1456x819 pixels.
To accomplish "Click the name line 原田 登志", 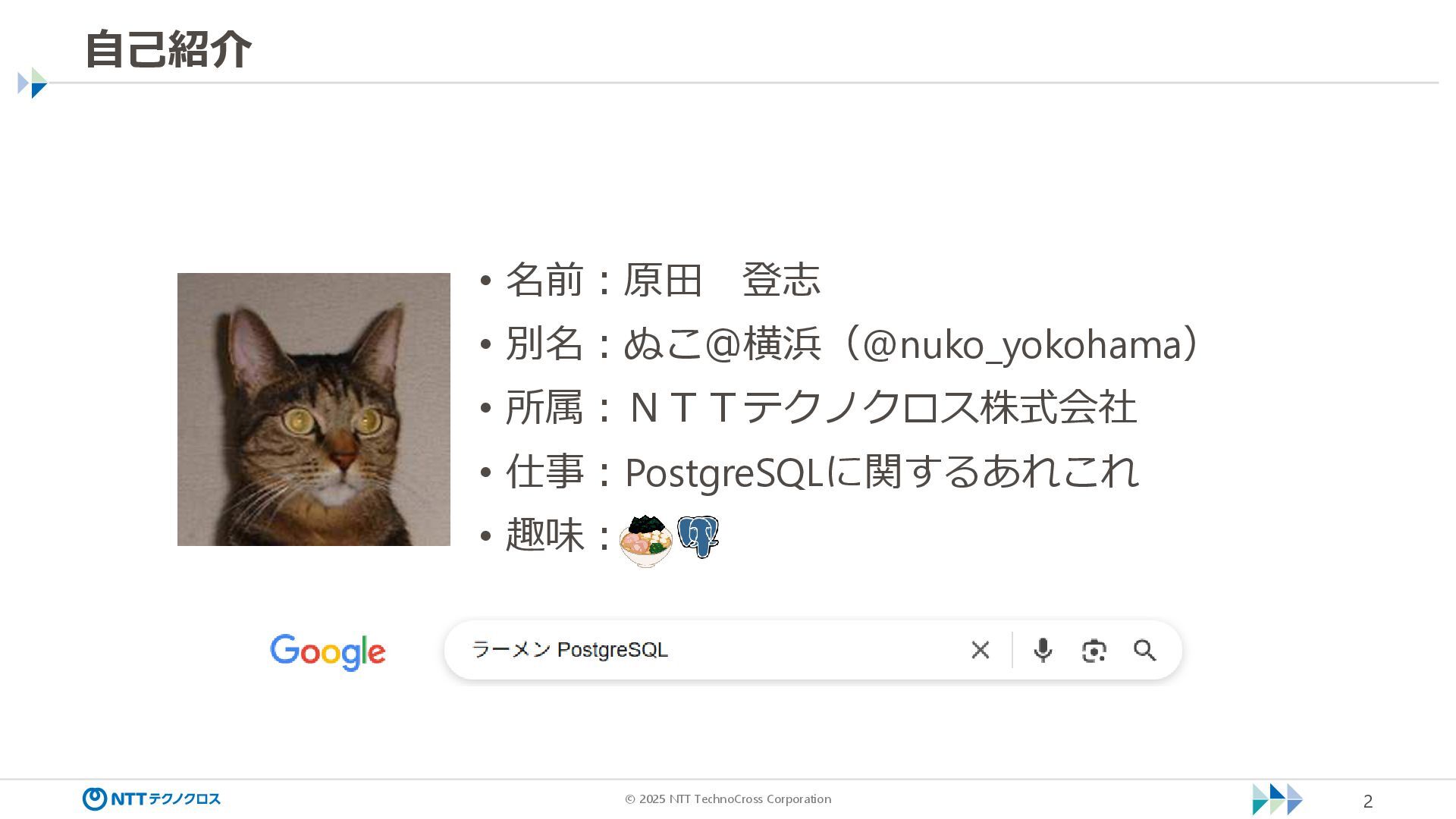I will point(663,280).
